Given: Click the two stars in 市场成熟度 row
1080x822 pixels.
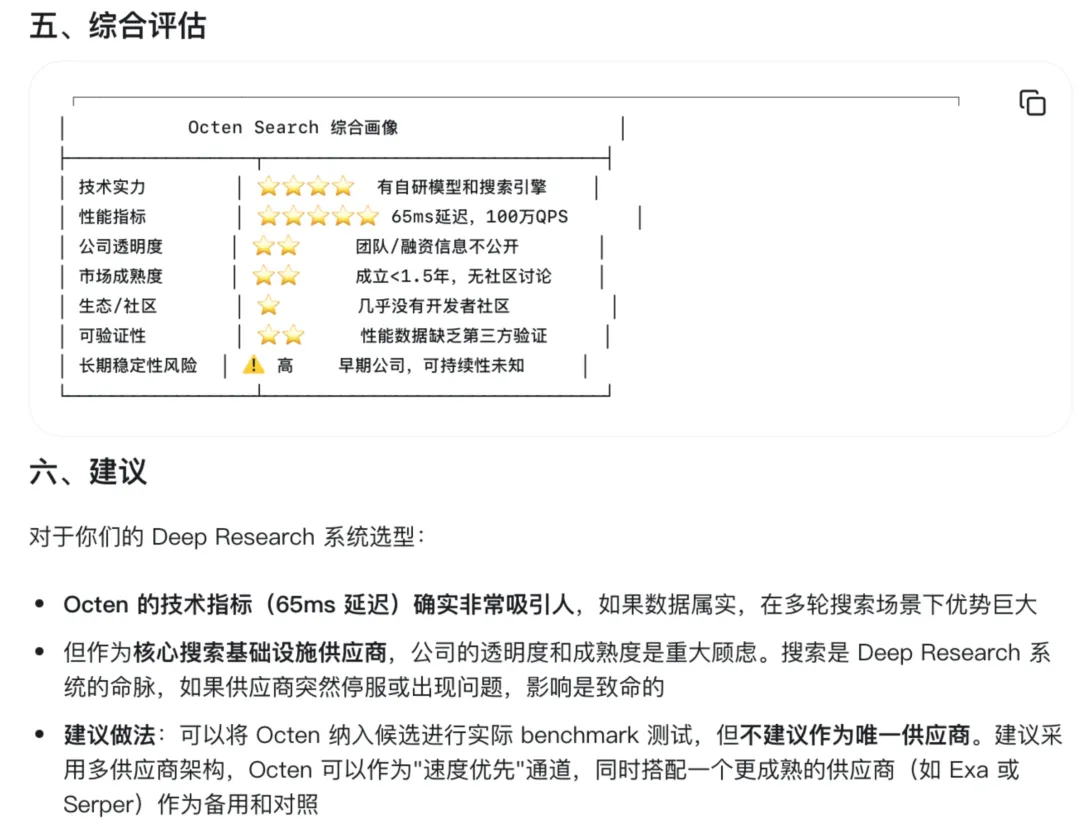Looking at the screenshot, I should [276, 276].
